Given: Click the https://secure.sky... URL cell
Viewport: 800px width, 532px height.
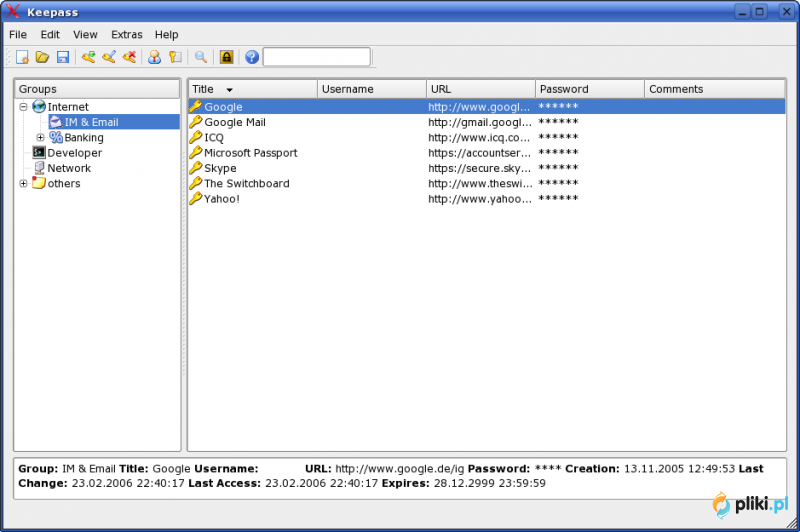Looking at the screenshot, I should 479,168.
